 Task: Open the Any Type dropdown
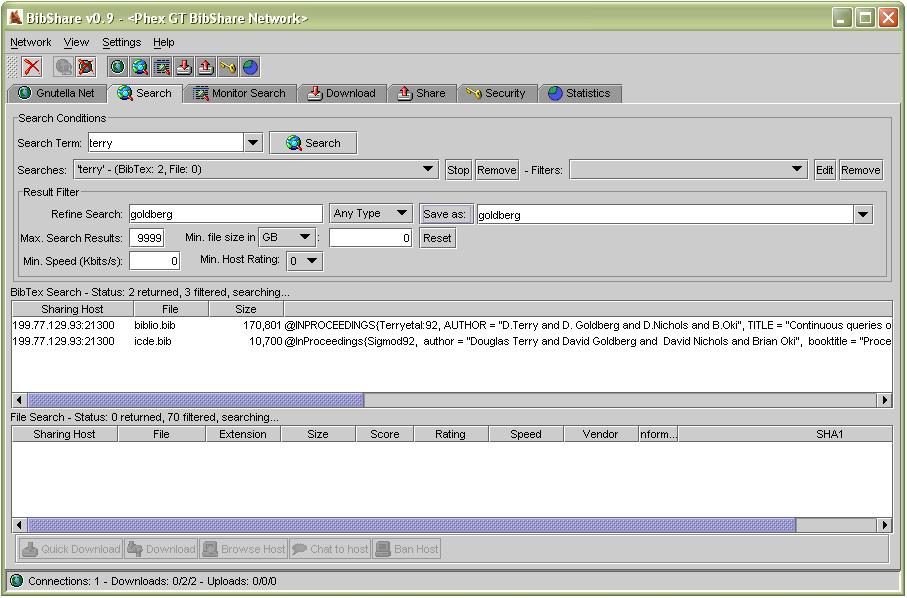coord(372,213)
